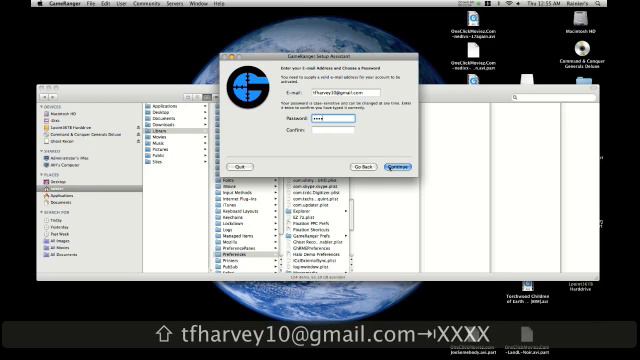
Task: Click the Quit button in setup dialog
Action: [240, 167]
